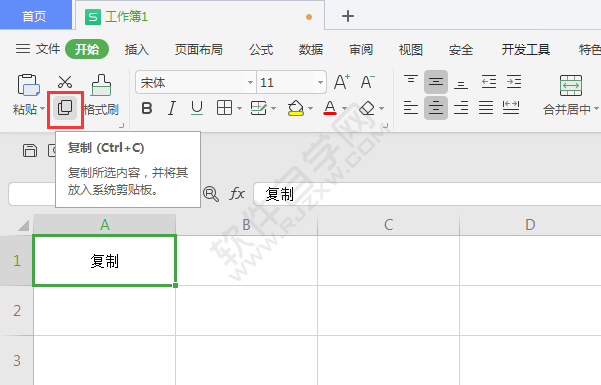
Task: Expand the clear eraser dropdown arrow
Action: click(x=381, y=109)
